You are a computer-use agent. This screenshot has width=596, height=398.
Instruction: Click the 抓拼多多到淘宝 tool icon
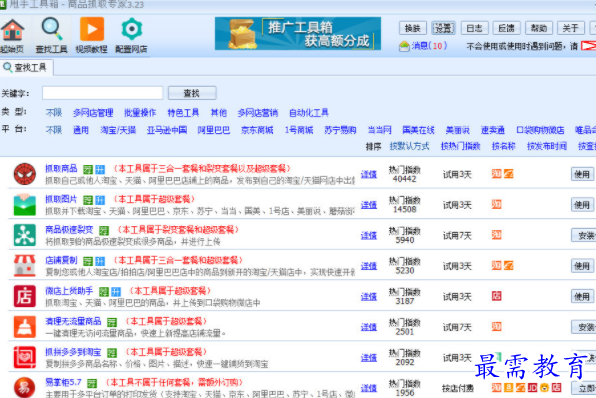(x=25, y=357)
